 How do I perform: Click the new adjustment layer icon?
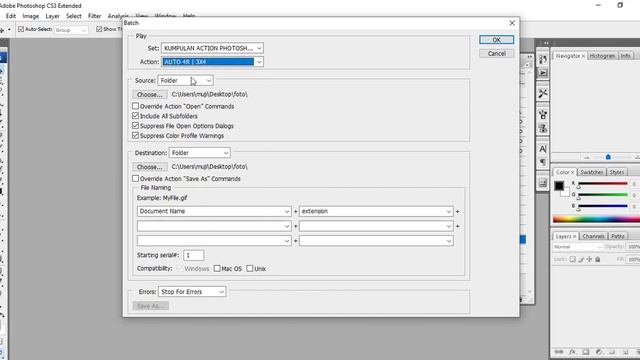(x=599, y=351)
